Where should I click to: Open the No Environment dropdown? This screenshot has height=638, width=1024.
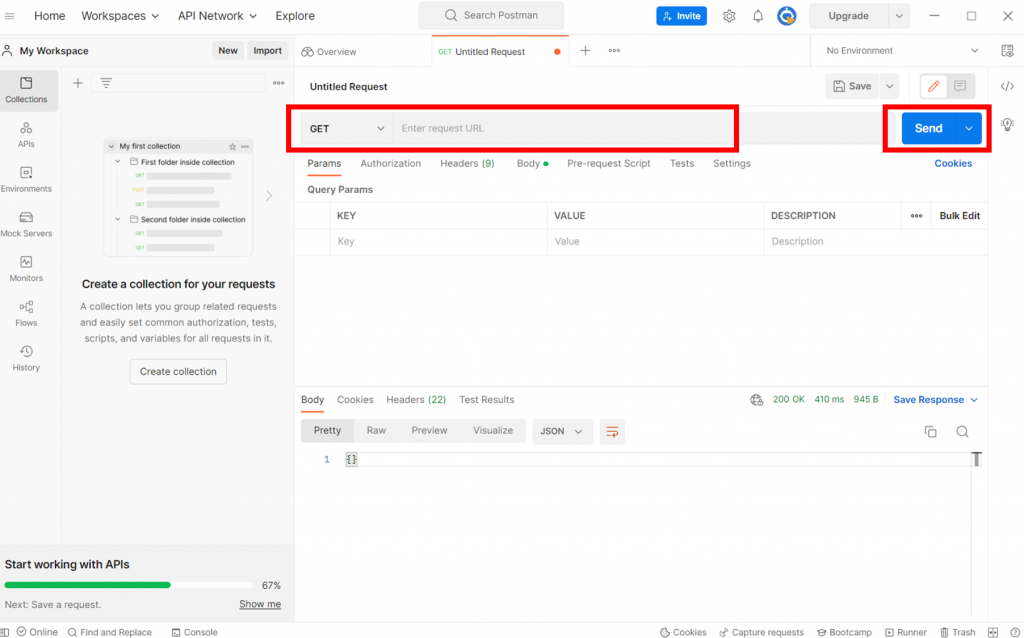coord(901,51)
